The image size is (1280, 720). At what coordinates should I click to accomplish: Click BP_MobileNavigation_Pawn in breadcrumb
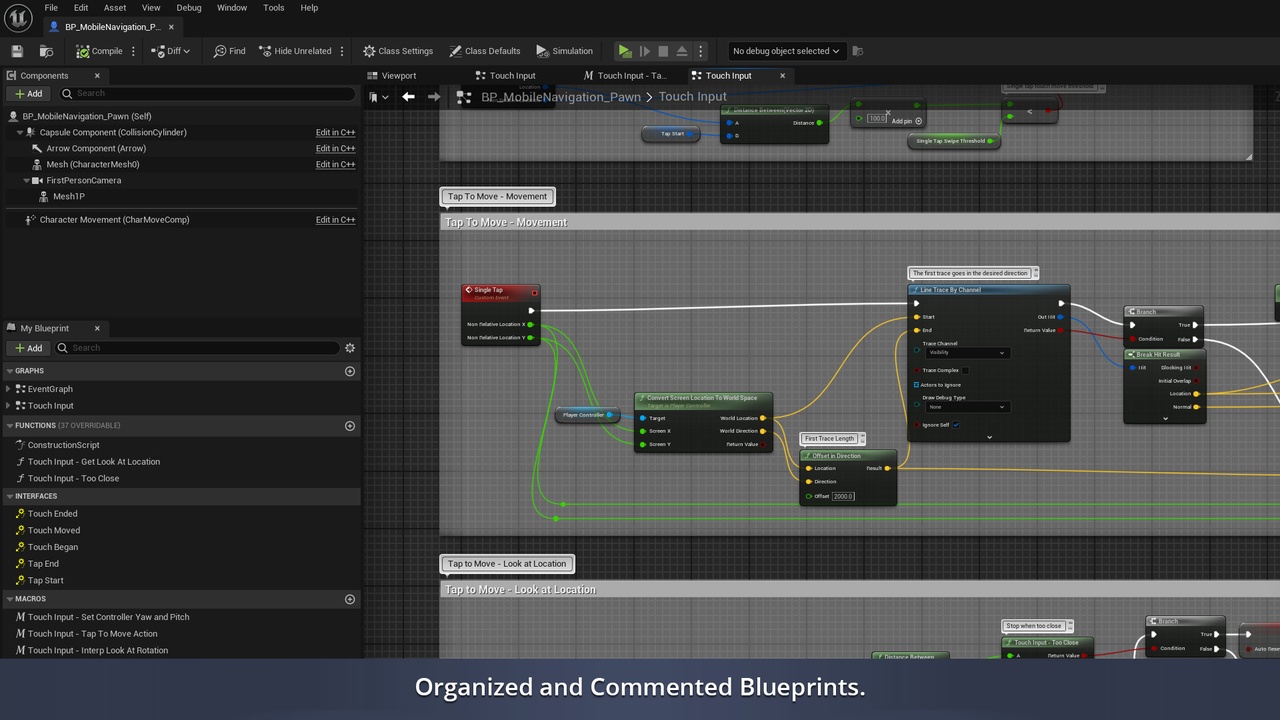561,97
